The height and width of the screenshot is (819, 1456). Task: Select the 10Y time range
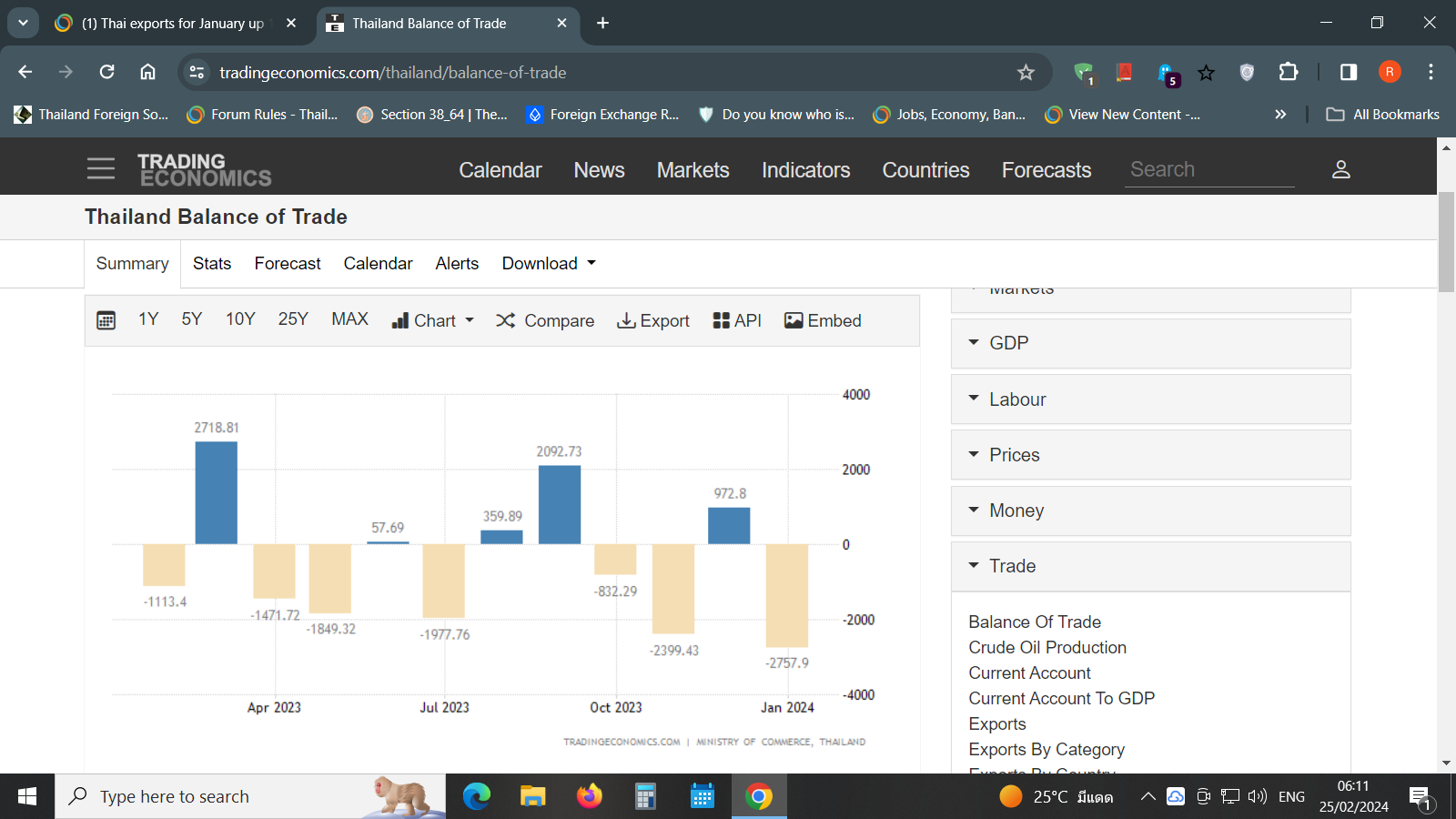tap(240, 318)
